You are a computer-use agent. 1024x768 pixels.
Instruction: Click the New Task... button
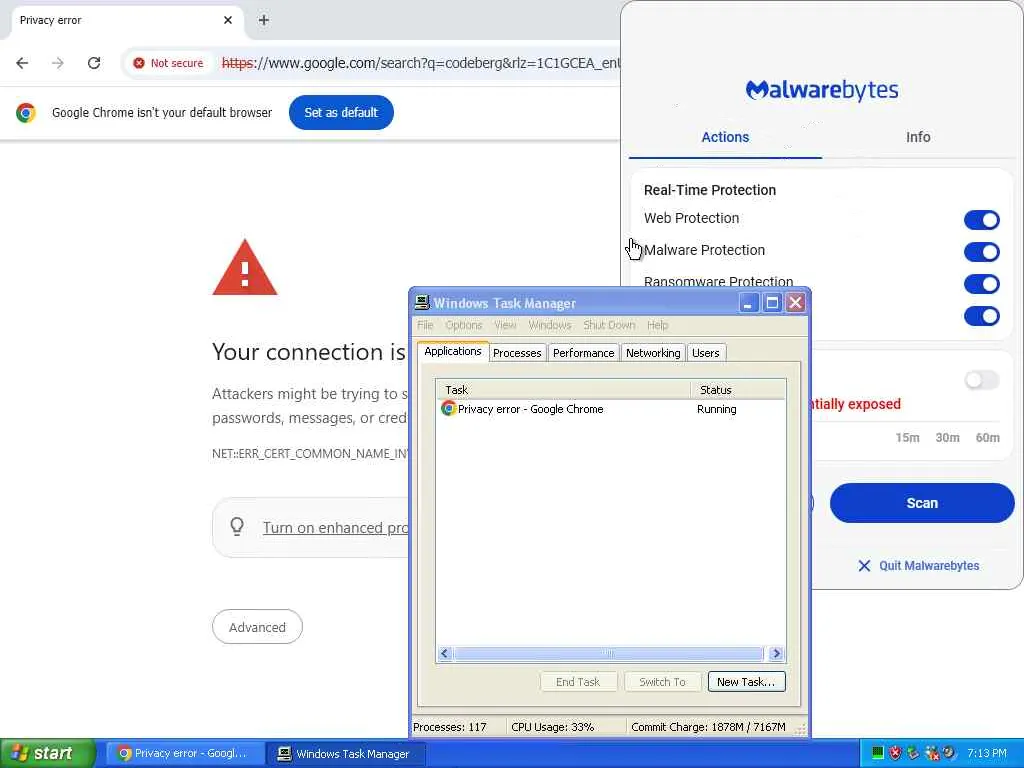click(x=746, y=682)
